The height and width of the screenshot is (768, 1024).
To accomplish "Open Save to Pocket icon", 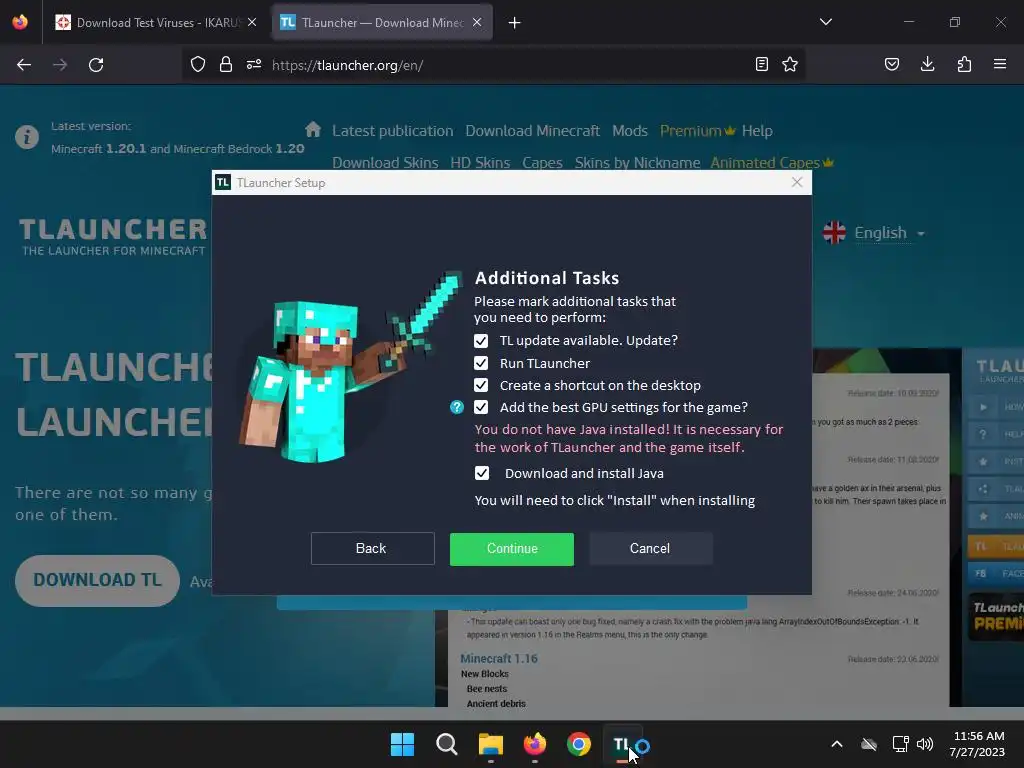I will (891, 64).
